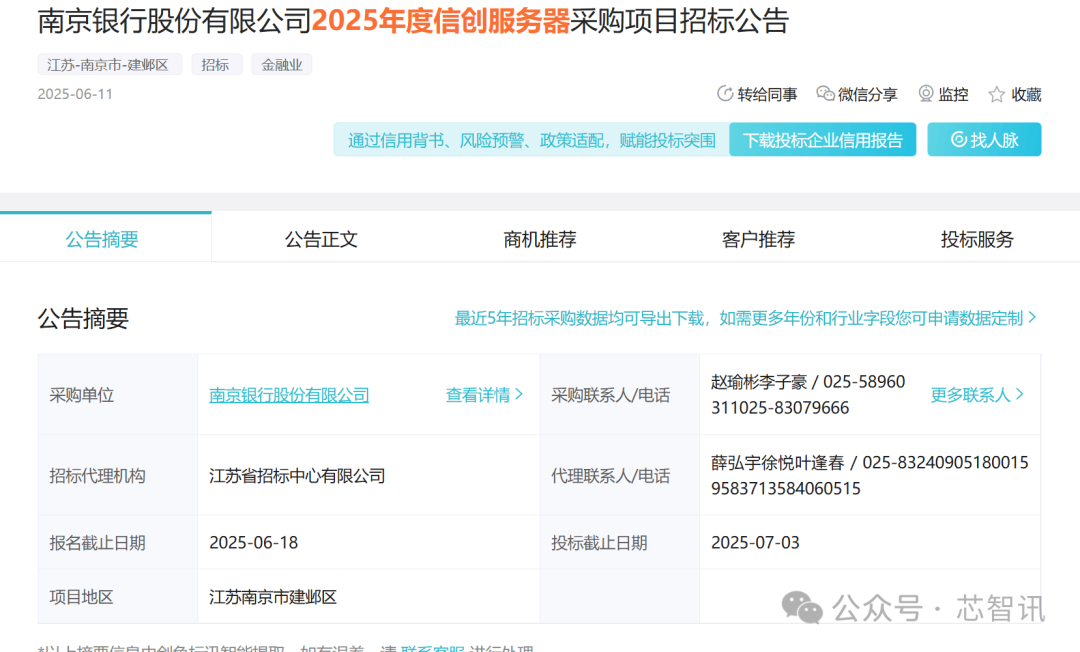Click the 招标 tag

coord(215,65)
